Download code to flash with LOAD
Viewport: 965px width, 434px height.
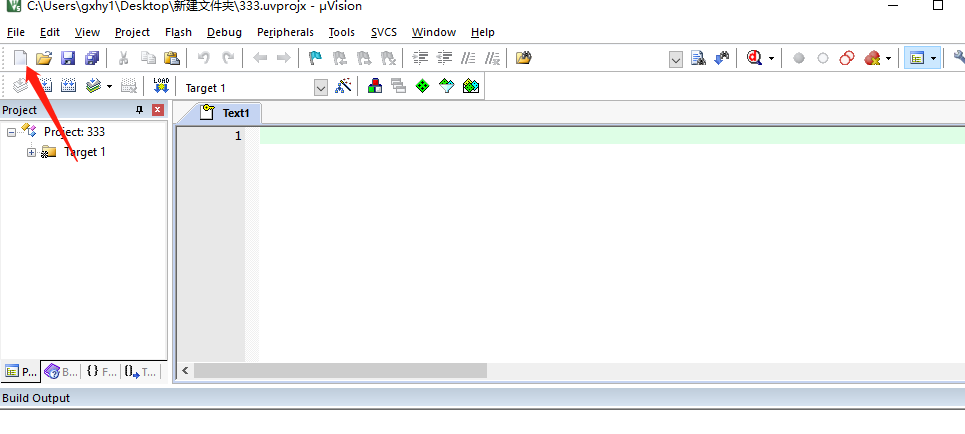click(x=161, y=86)
